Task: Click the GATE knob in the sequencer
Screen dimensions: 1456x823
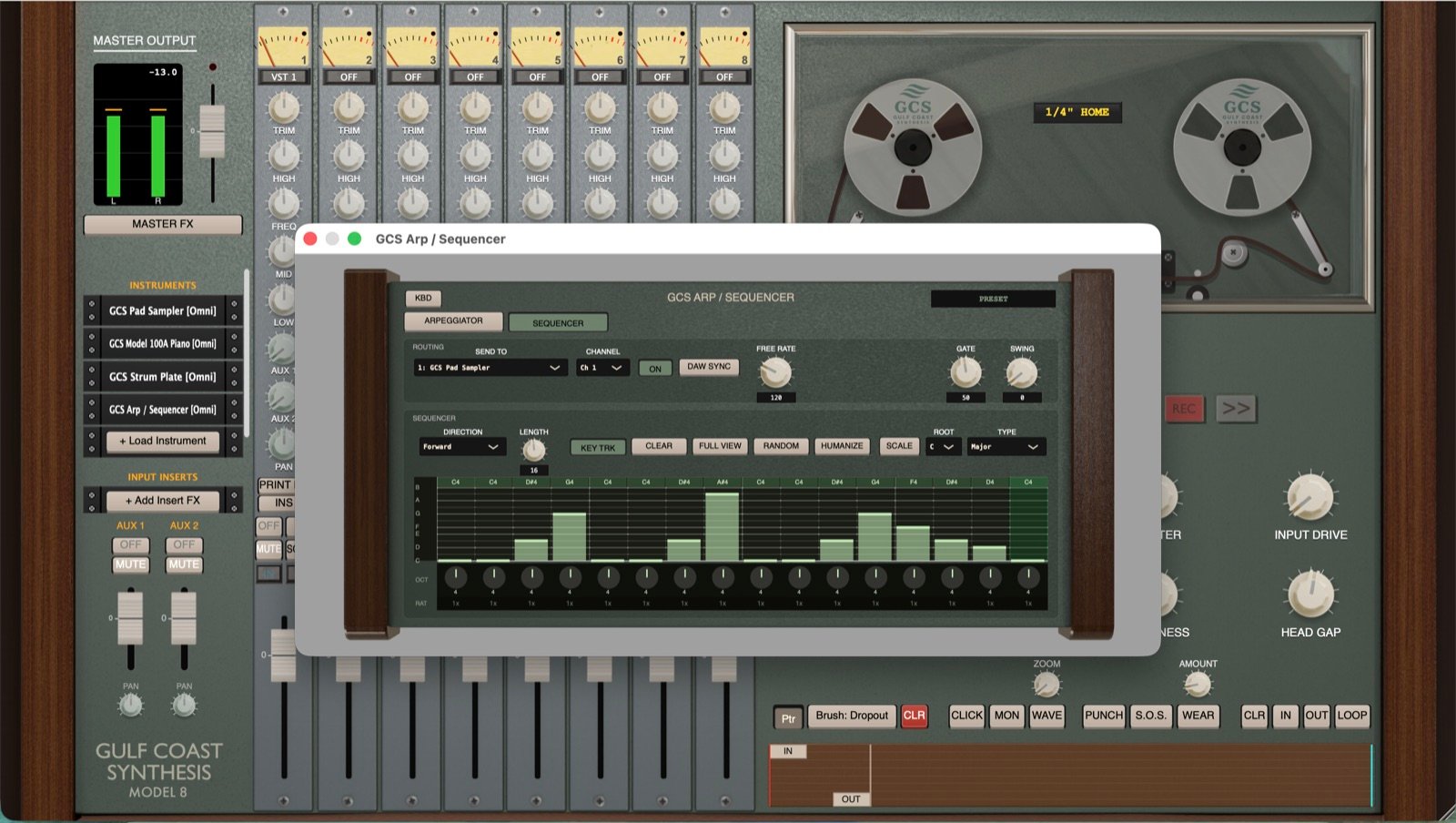Action: coord(966,371)
